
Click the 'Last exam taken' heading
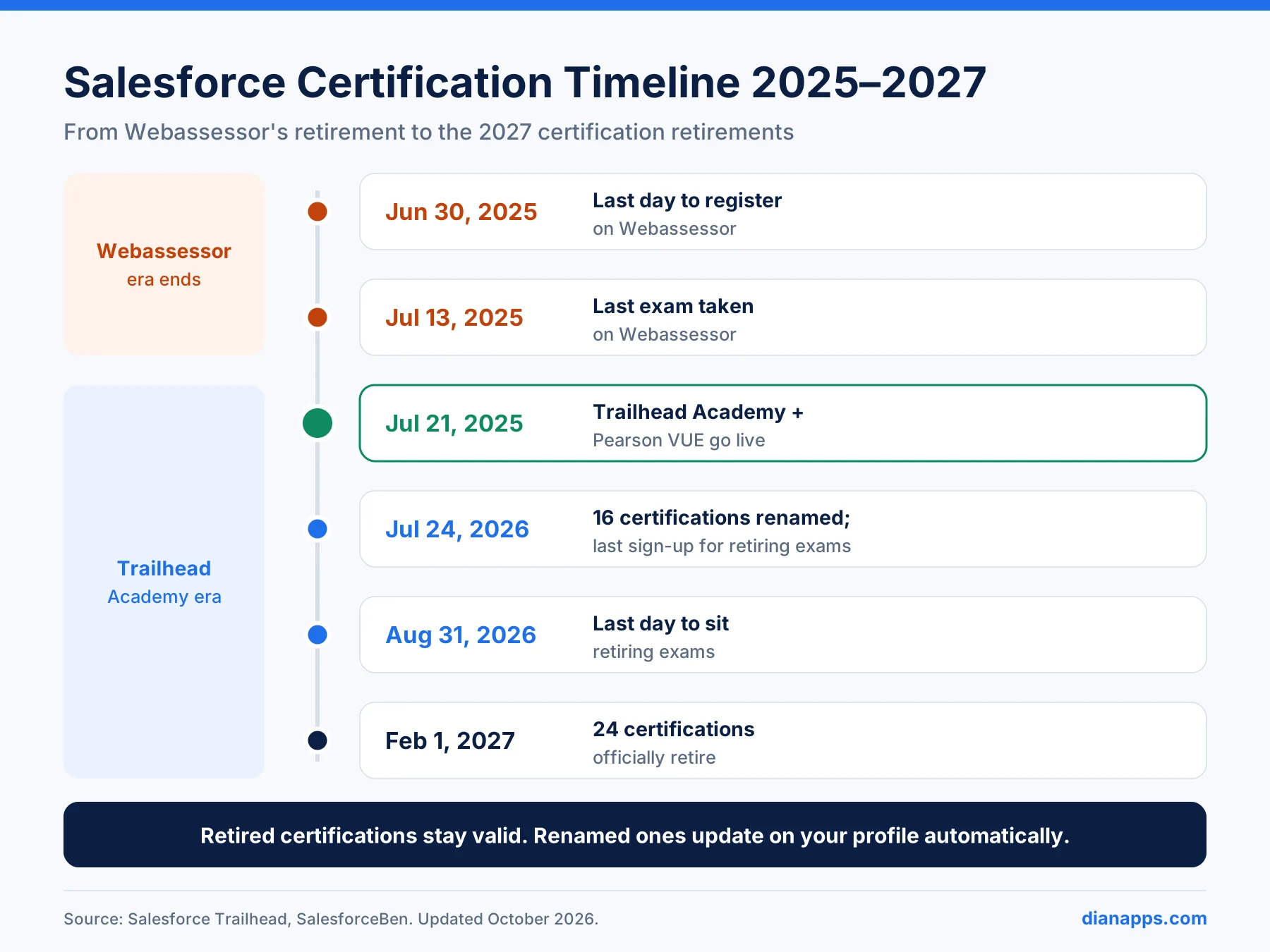click(x=673, y=306)
